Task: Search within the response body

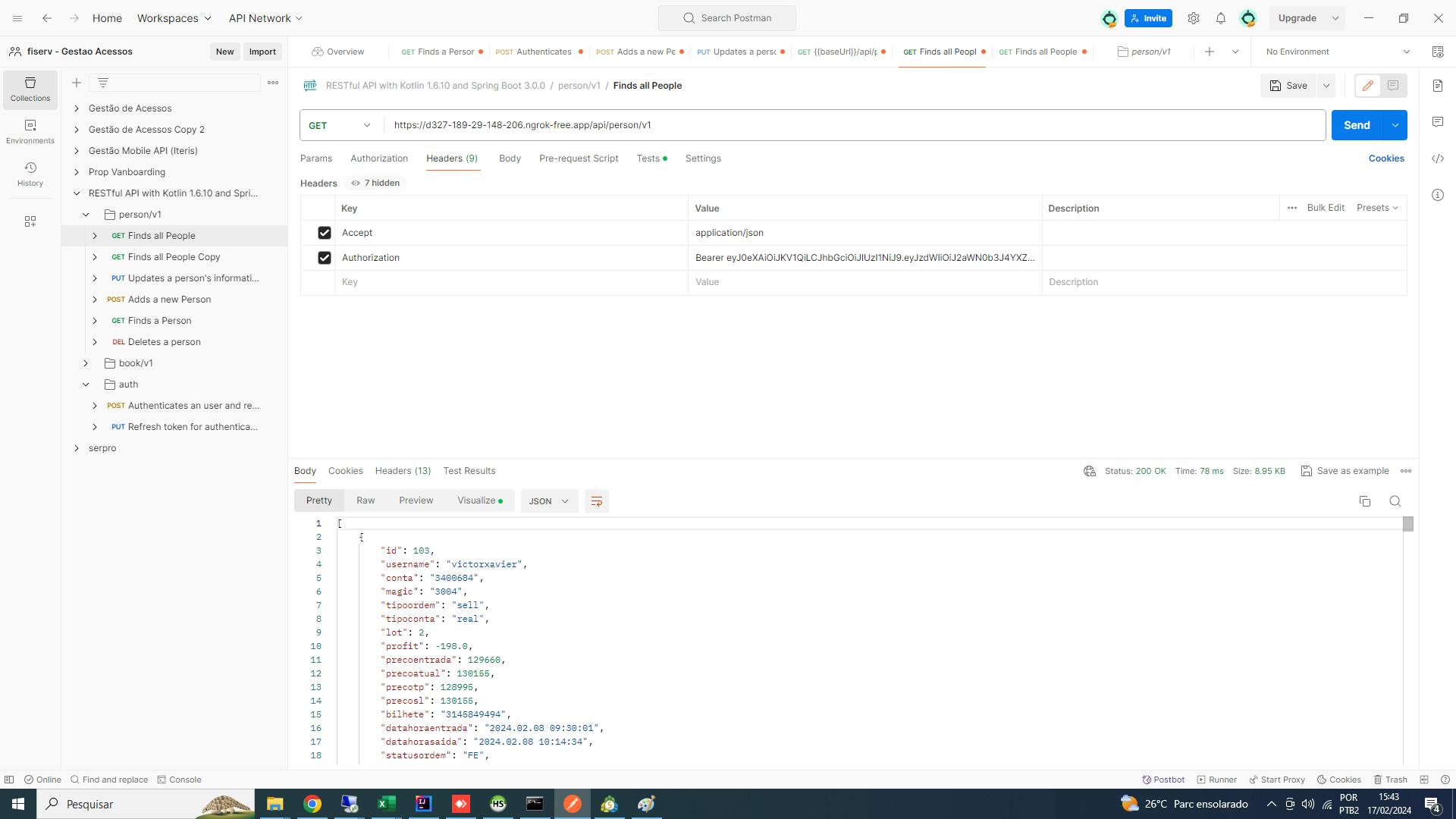Action: [1395, 501]
